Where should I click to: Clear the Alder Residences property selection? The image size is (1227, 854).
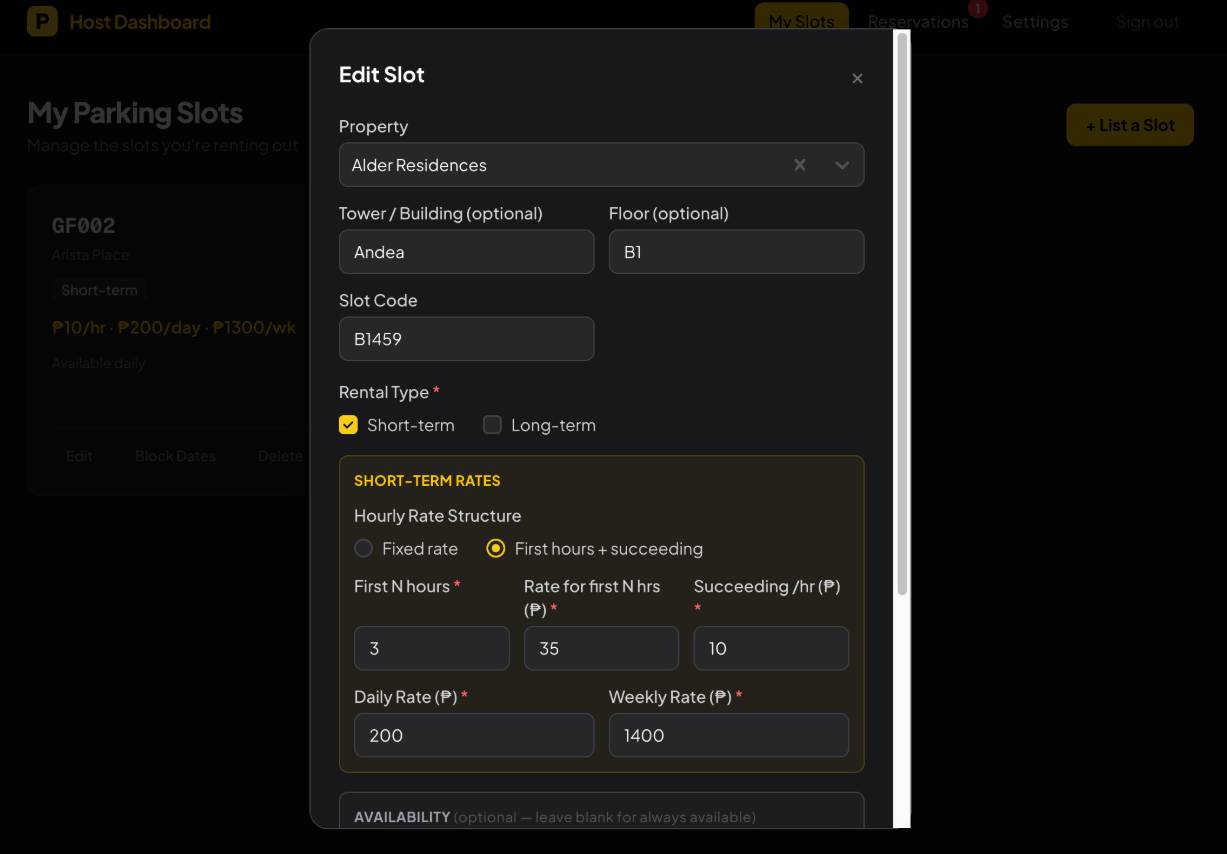[800, 165]
